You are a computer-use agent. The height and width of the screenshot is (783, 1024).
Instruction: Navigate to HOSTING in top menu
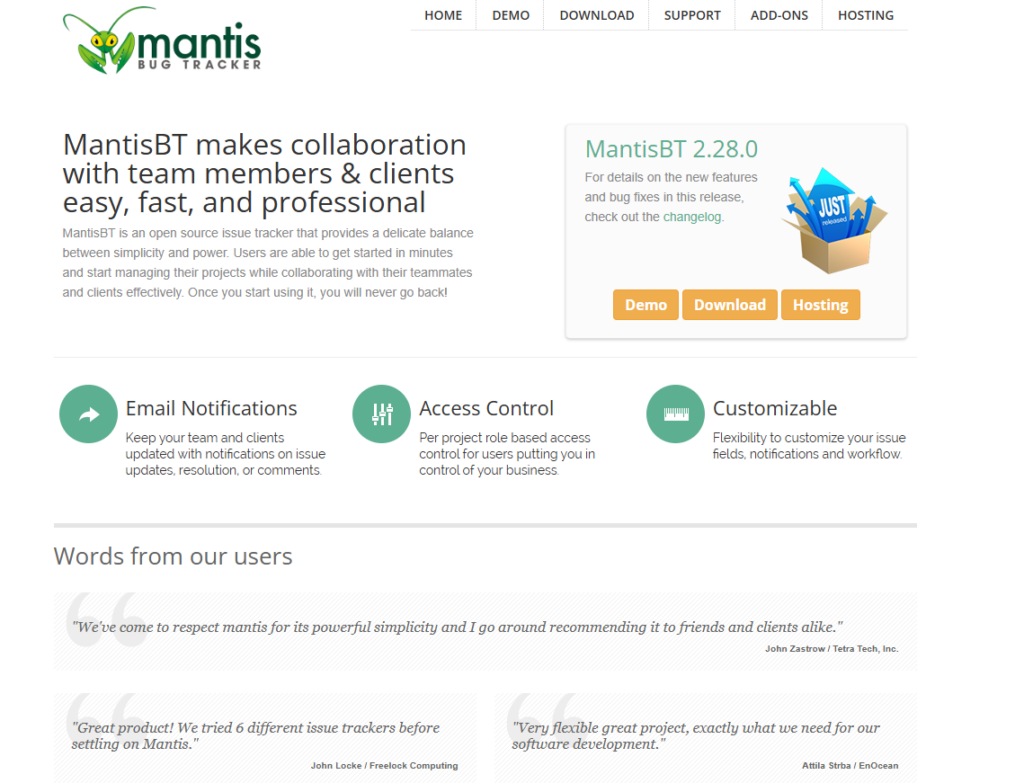(x=866, y=15)
